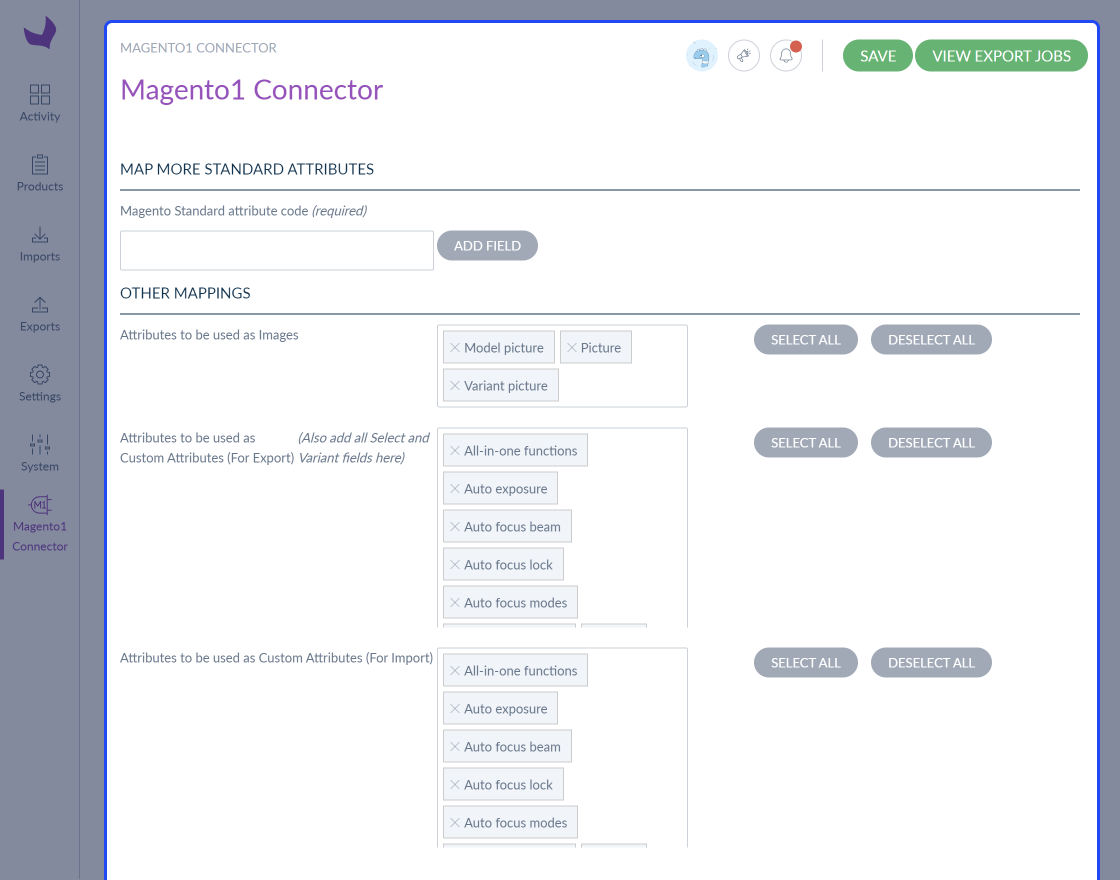Open the Exports menu

pos(40,314)
